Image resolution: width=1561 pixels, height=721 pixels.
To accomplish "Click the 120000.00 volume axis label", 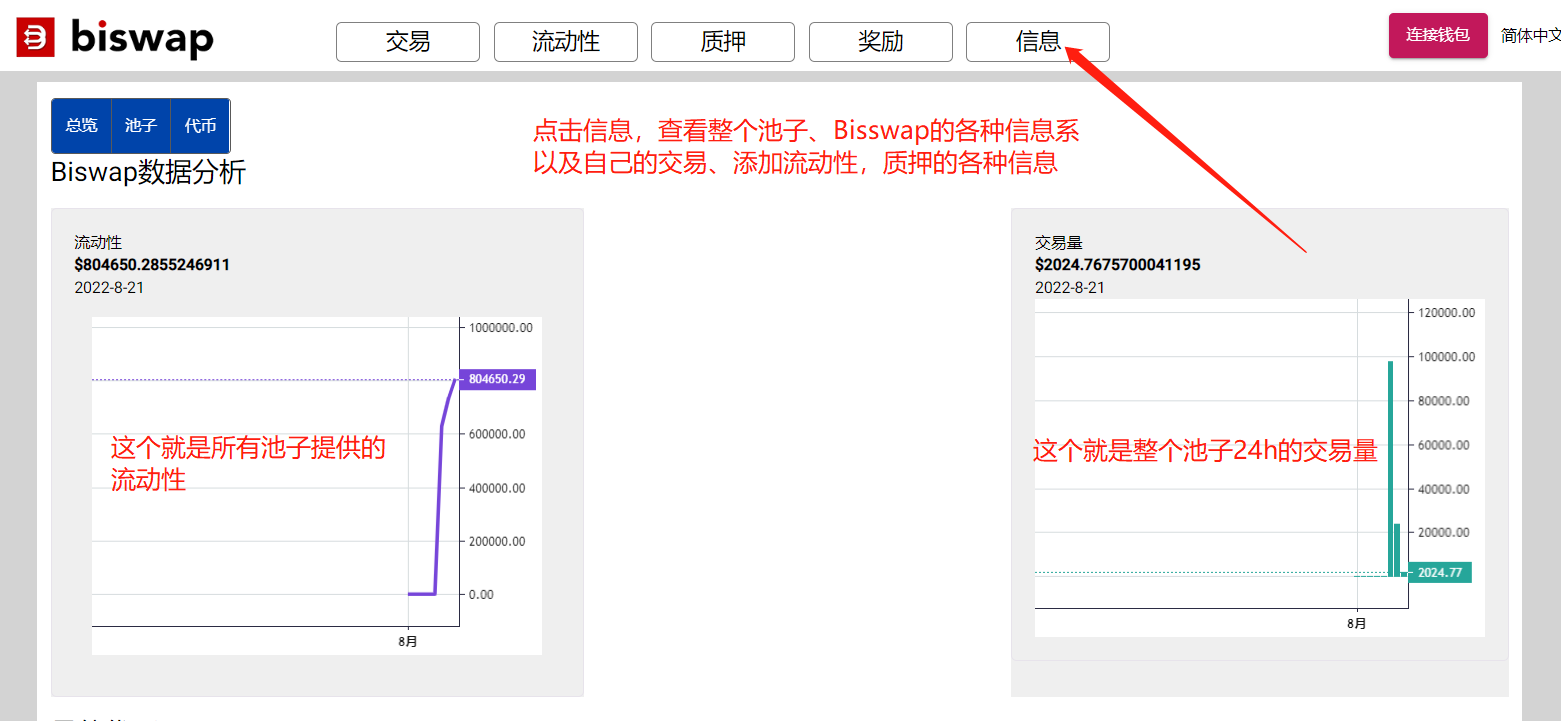I will click(1447, 313).
